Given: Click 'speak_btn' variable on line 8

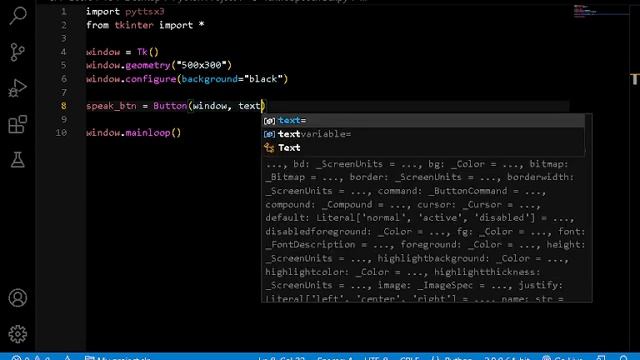Looking at the screenshot, I should pyautogui.click(x=111, y=106).
